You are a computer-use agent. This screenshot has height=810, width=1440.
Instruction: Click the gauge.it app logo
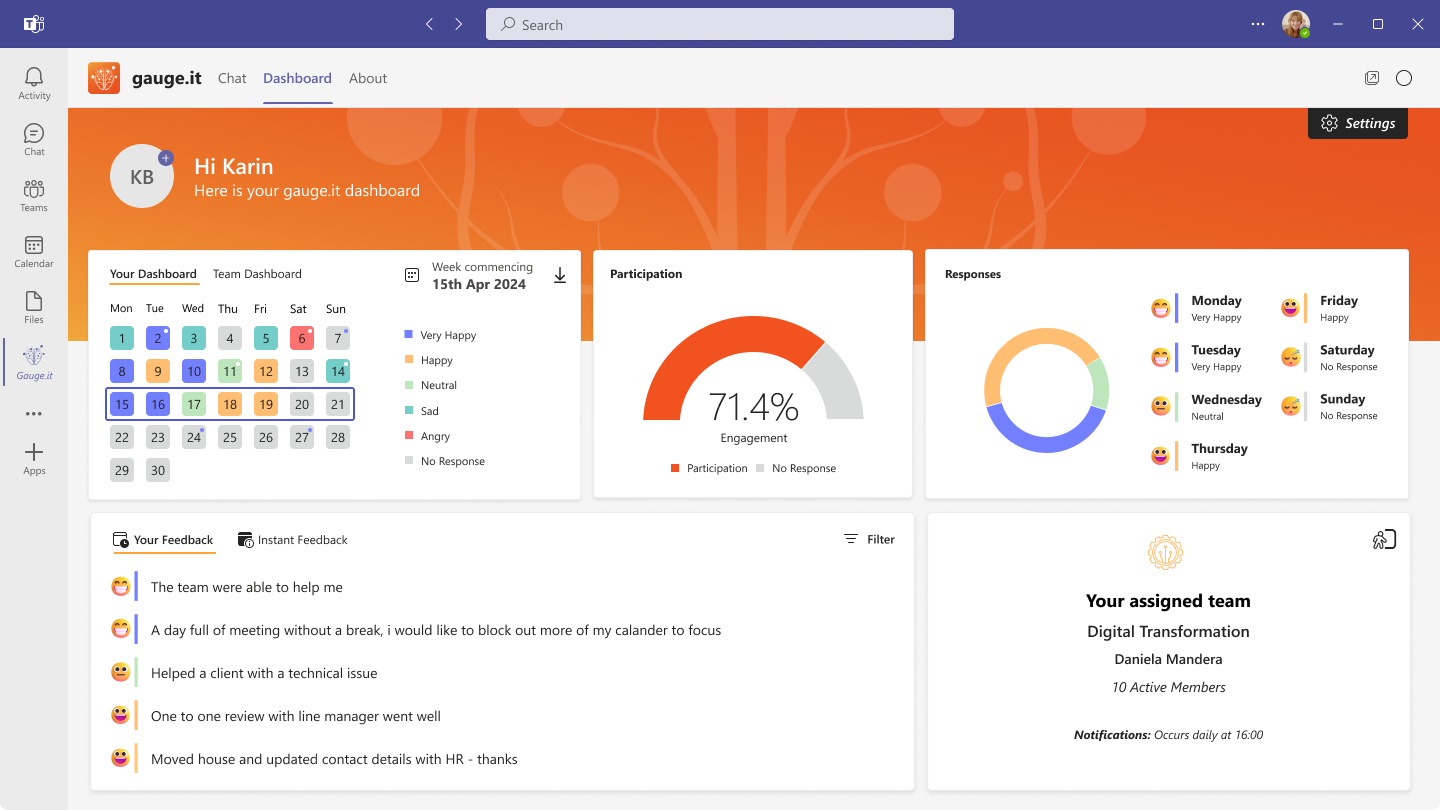pos(104,78)
